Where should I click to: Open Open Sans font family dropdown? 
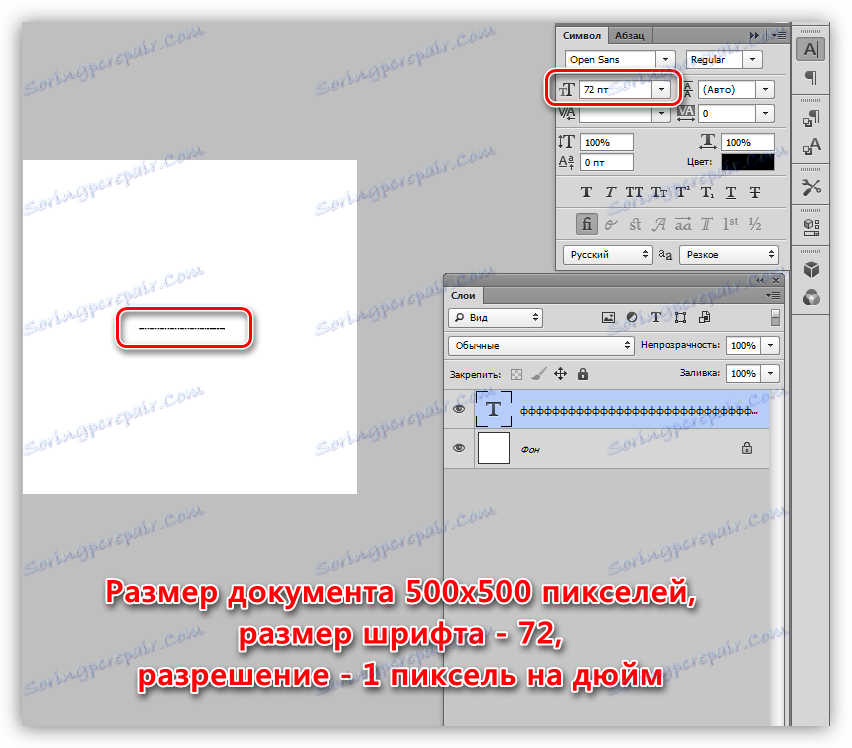(x=665, y=59)
